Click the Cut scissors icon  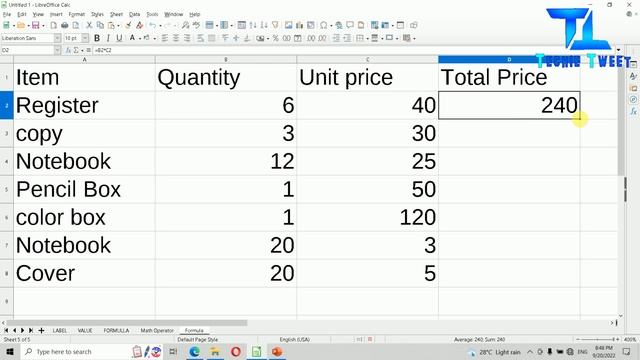(x=89, y=25)
